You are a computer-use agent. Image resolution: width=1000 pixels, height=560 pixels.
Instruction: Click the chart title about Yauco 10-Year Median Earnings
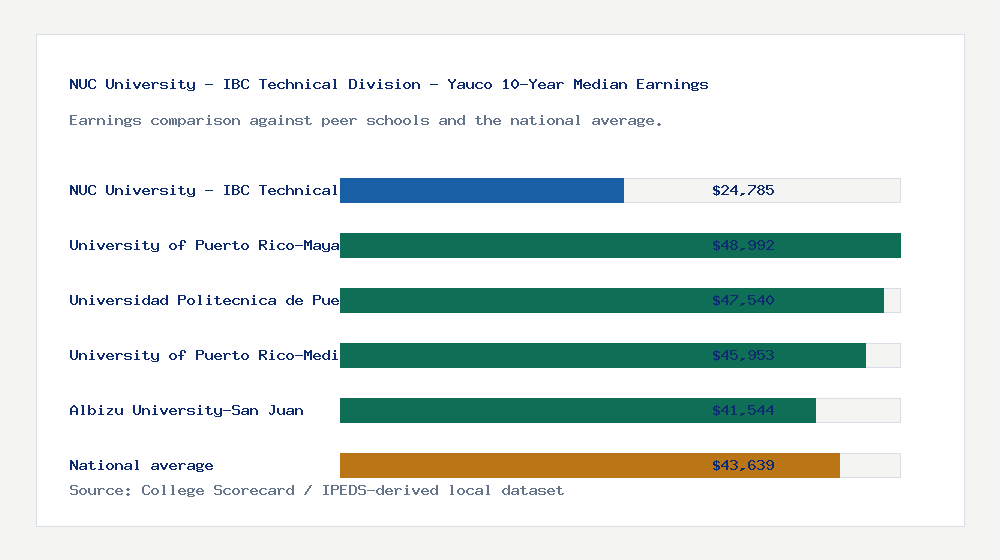[388, 84]
